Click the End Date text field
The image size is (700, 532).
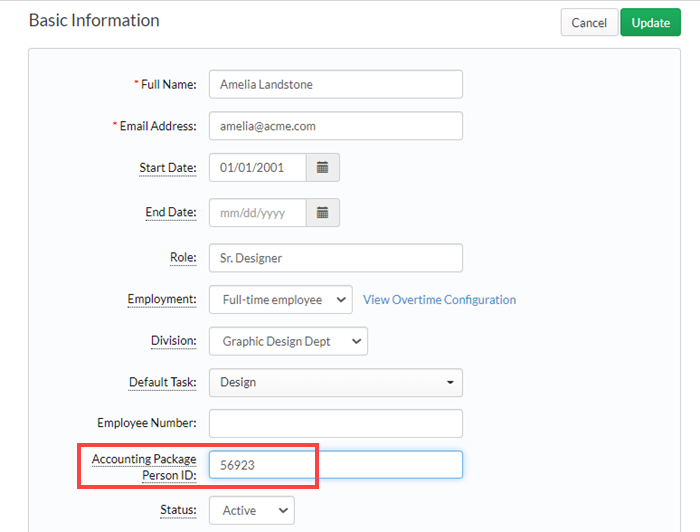tap(258, 212)
